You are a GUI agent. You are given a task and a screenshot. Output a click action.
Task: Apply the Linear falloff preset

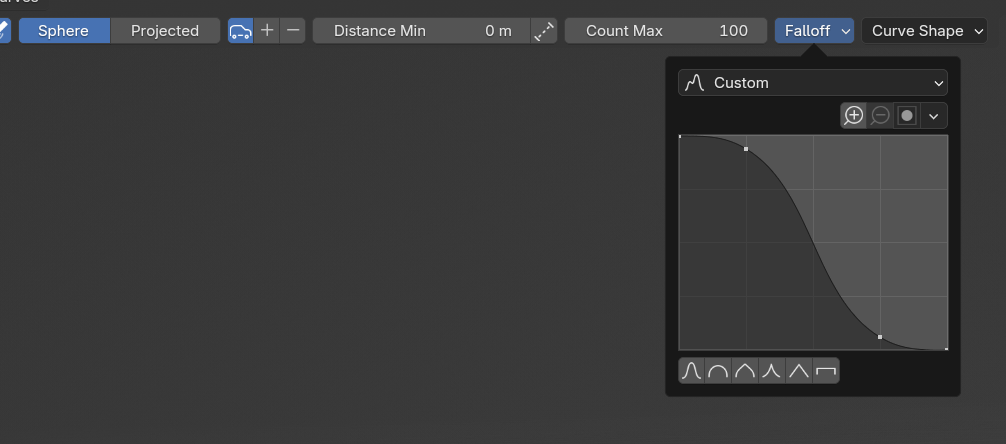pyautogui.click(x=799, y=371)
